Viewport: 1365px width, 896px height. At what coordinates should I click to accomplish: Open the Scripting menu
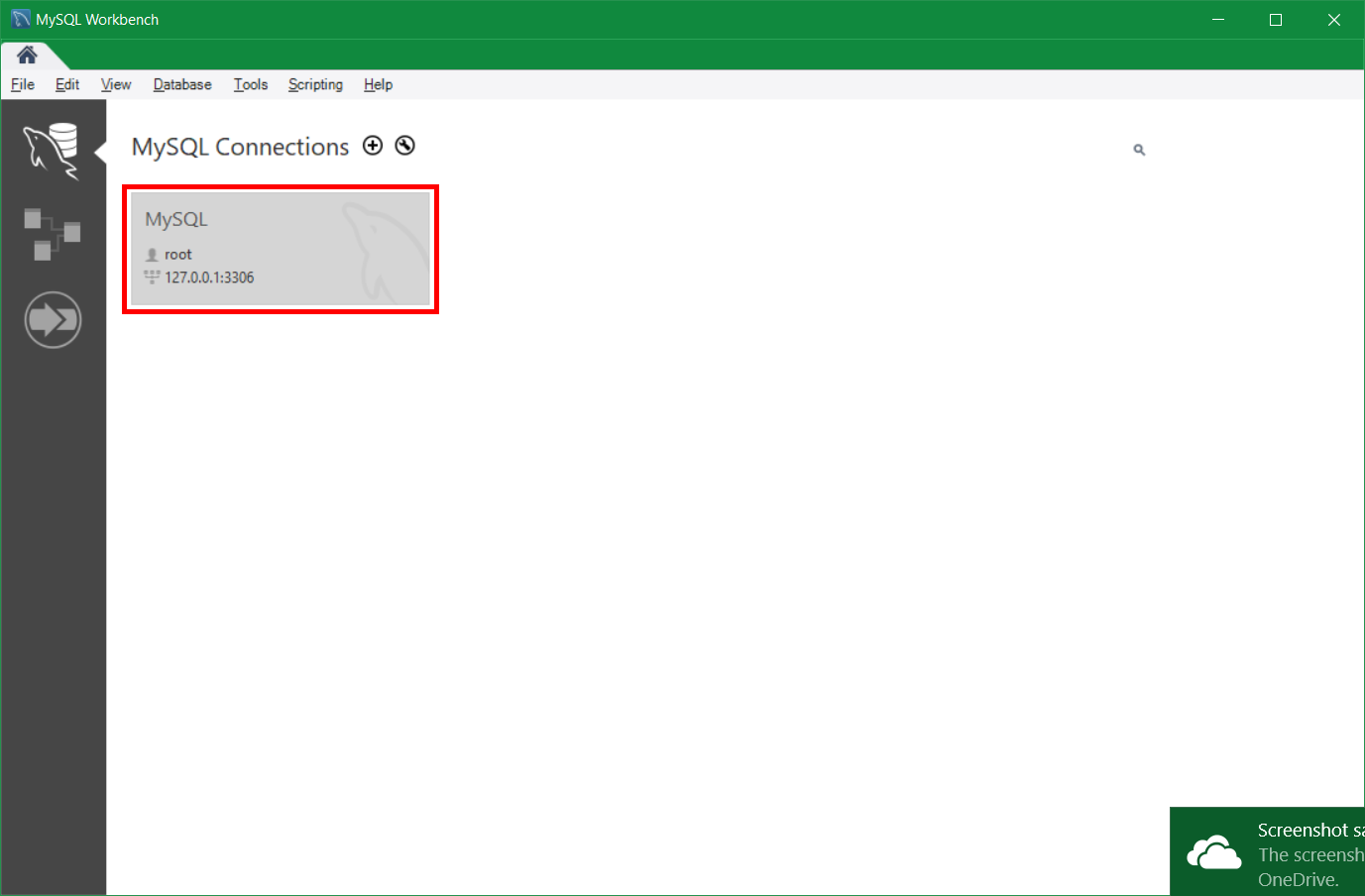coord(315,85)
